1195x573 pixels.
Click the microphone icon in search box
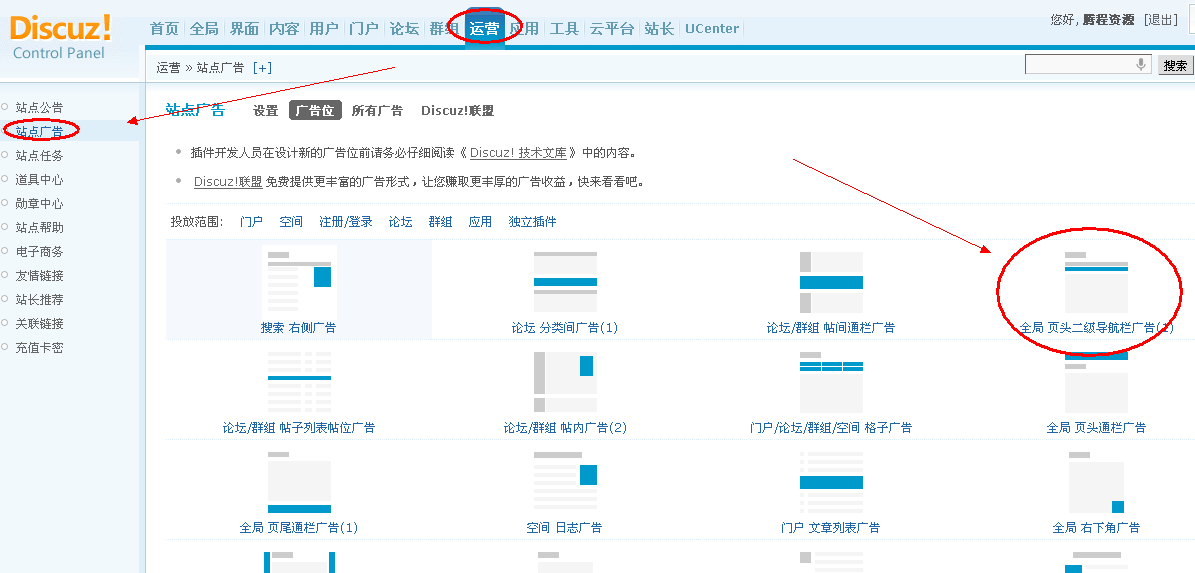pyautogui.click(x=1141, y=65)
